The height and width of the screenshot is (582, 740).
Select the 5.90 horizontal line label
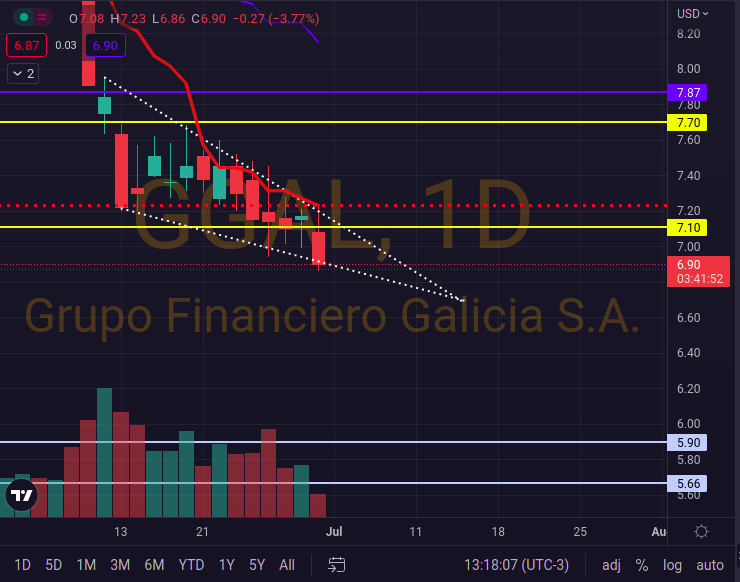pyautogui.click(x=687, y=442)
